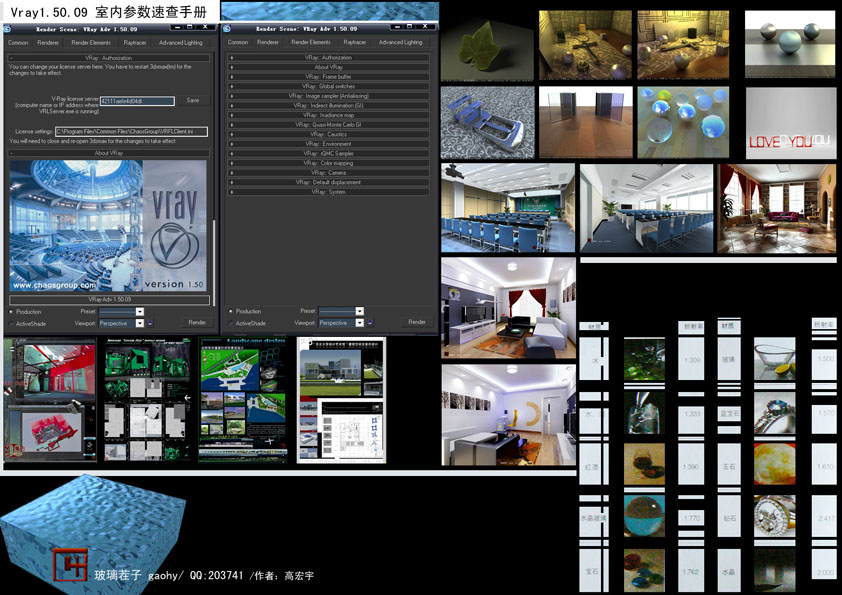The height and width of the screenshot is (595, 842).
Task: Click the VRay Adv 1.50.09 version button
Action: 110,300
